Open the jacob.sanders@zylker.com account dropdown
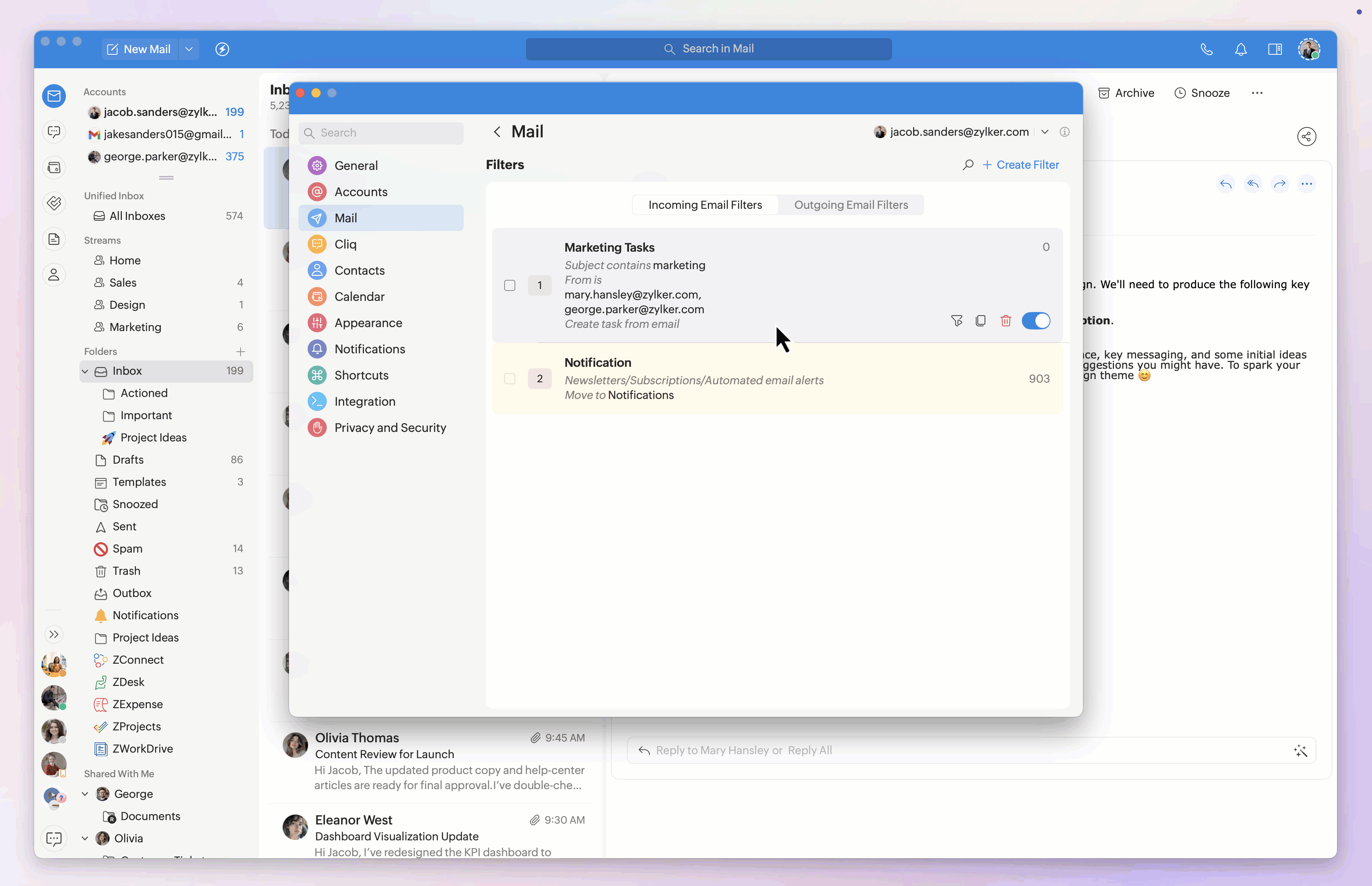This screenshot has width=1372, height=886. [1044, 132]
